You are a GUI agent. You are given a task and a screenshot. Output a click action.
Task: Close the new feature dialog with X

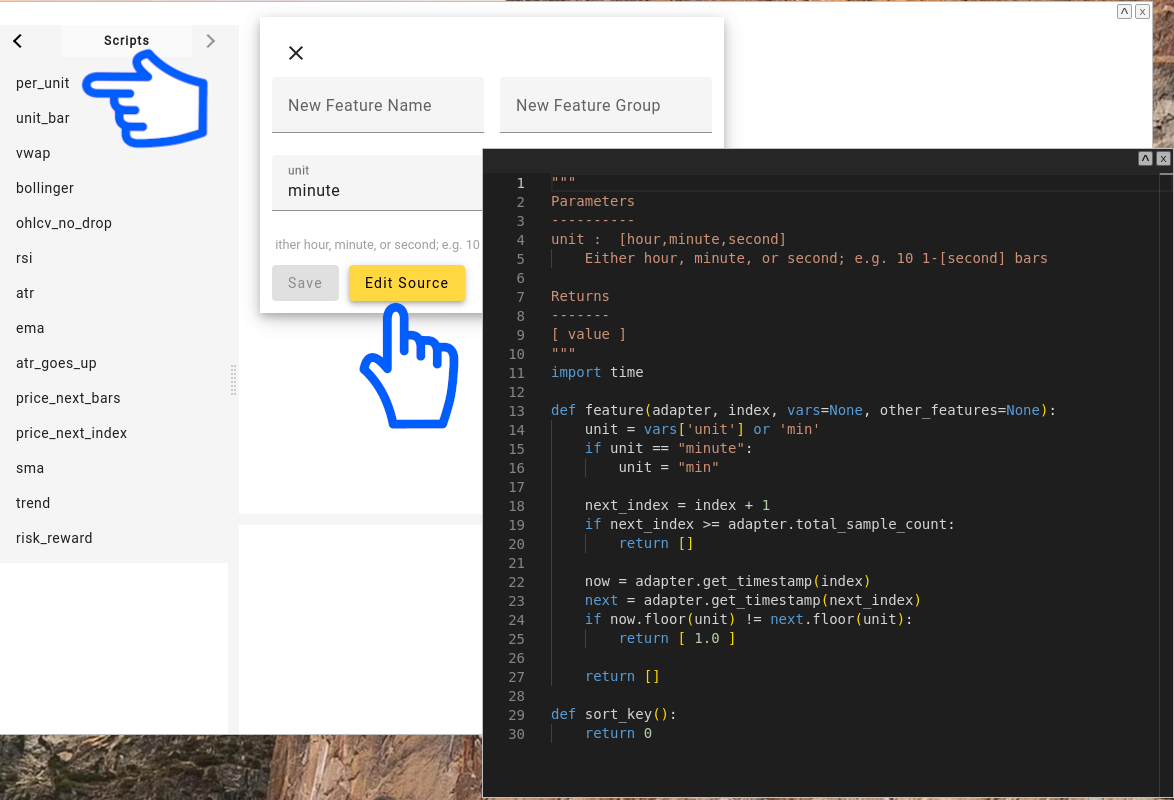coord(296,53)
